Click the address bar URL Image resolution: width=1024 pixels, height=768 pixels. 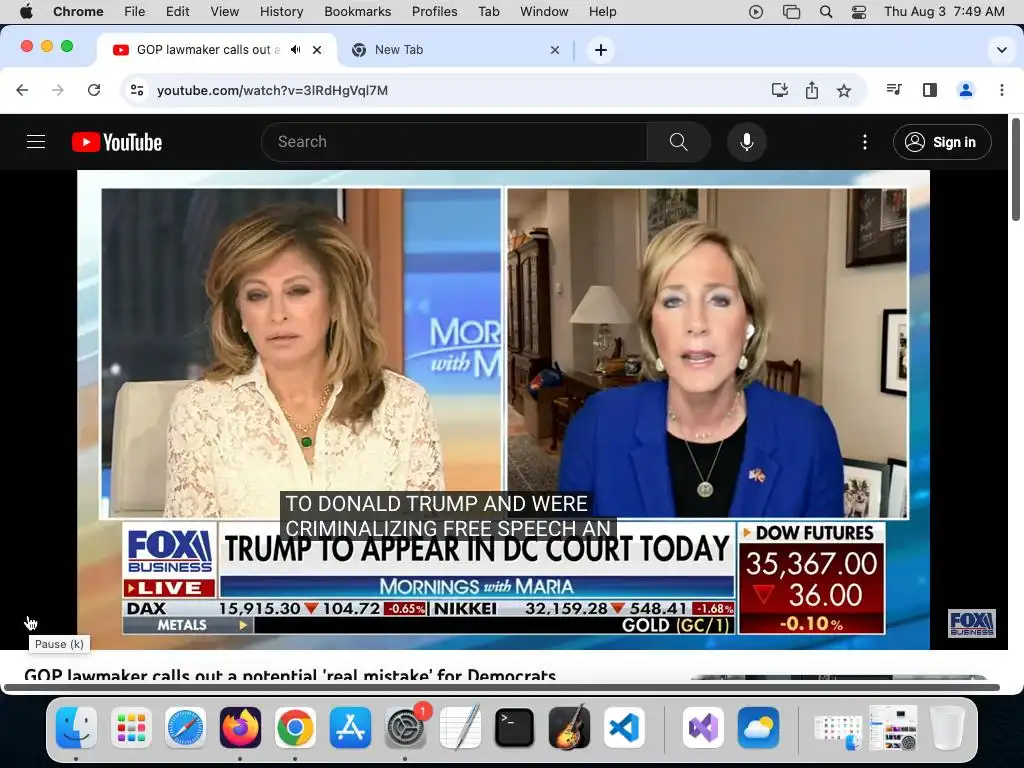(272, 90)
